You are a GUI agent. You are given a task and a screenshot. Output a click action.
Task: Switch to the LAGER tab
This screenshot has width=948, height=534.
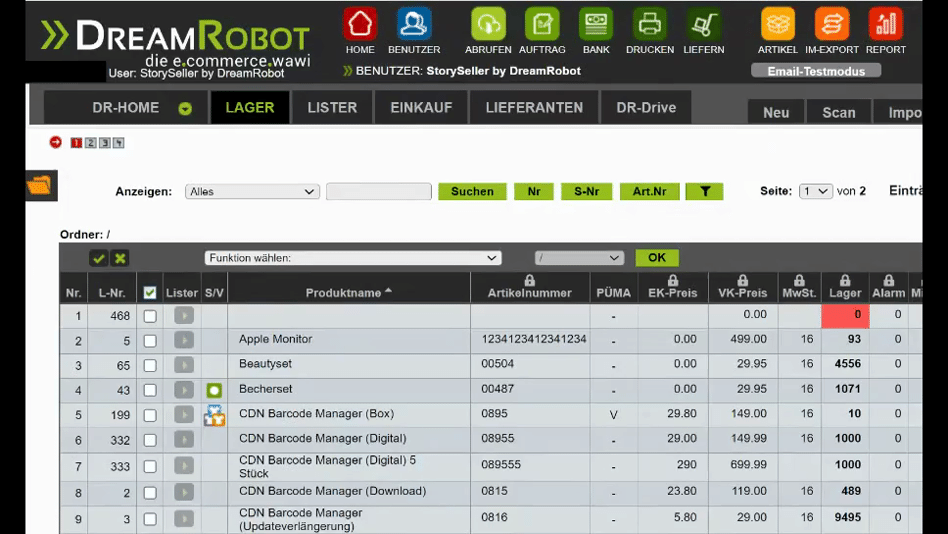250,108
